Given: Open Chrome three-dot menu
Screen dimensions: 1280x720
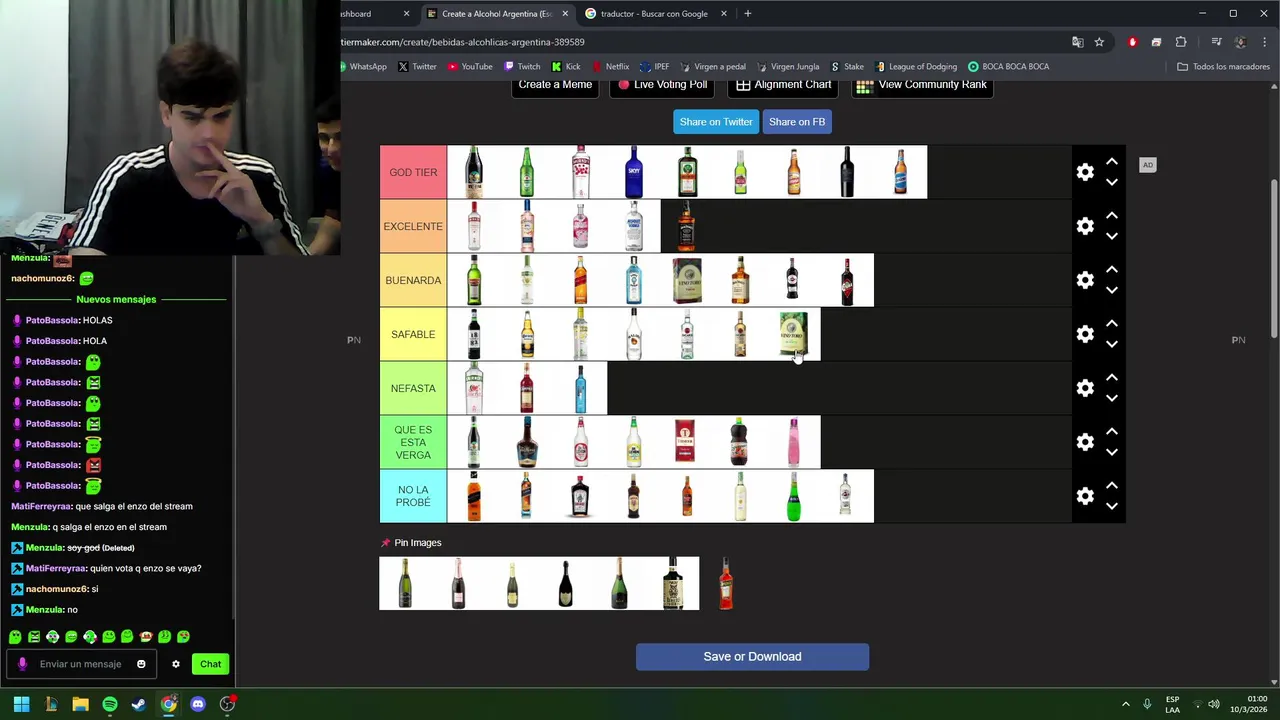Looking at the screenshot, I should (1264, 42).
